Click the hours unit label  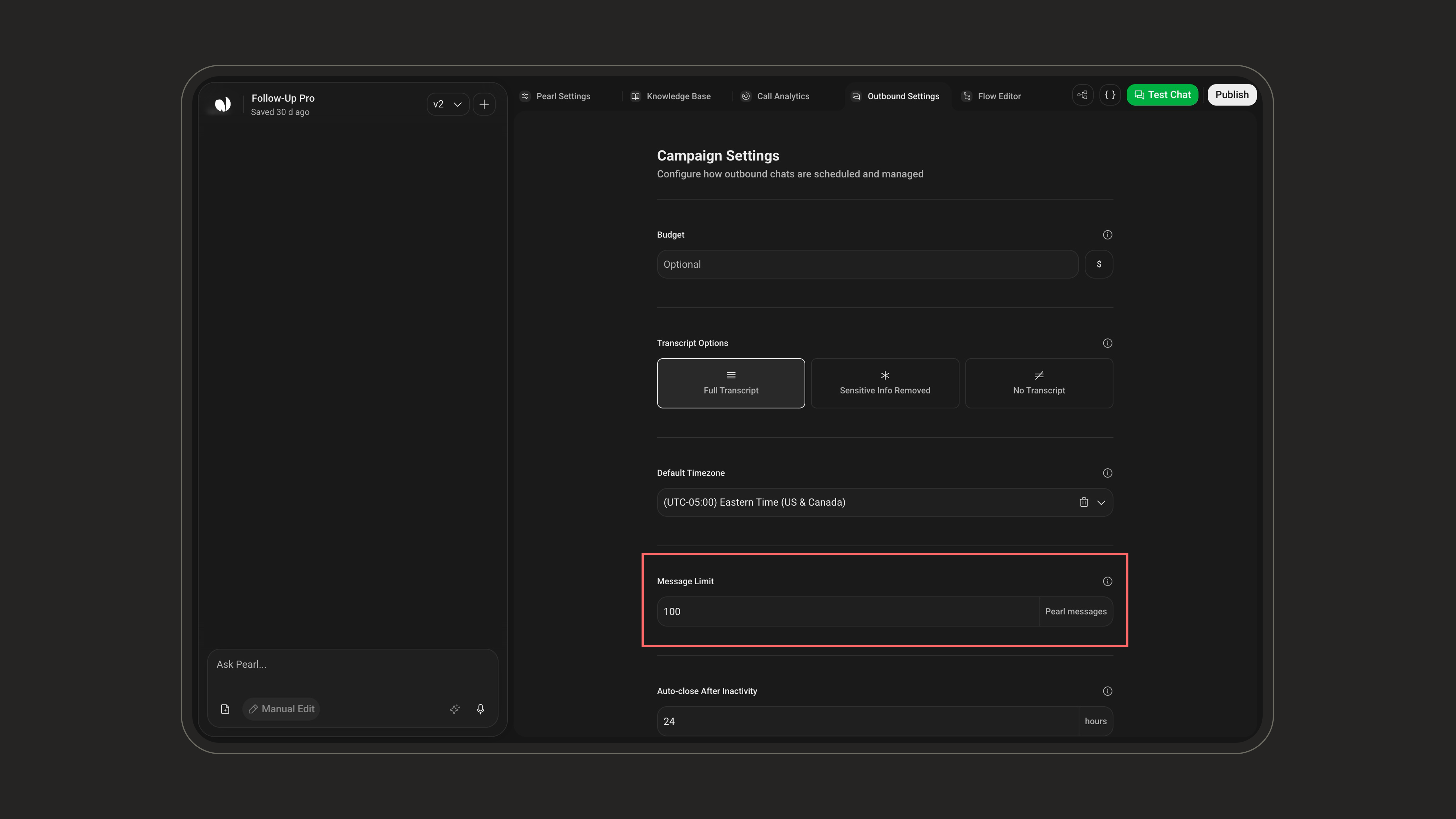tap(1095, 721)
